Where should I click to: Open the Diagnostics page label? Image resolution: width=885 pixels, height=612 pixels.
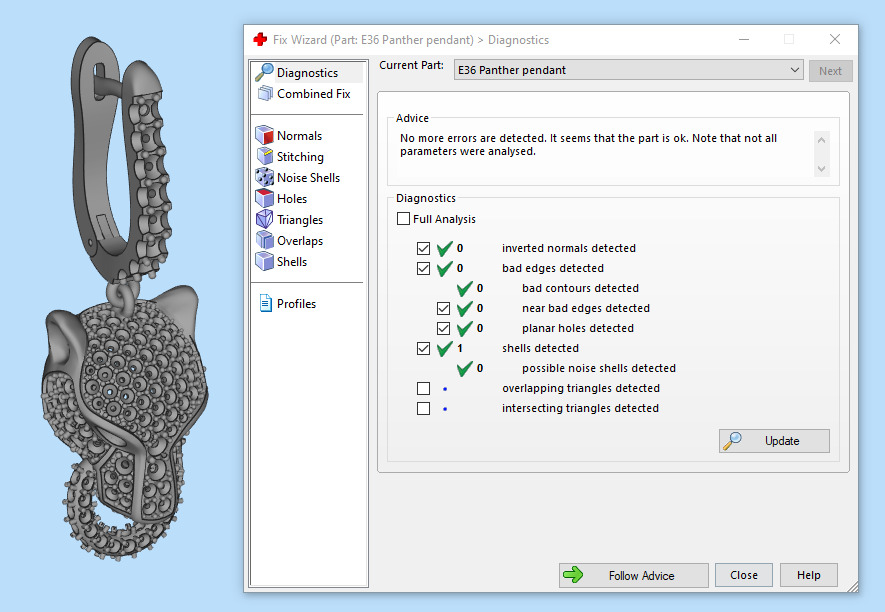pyautogui.click(x=307, y=73)
